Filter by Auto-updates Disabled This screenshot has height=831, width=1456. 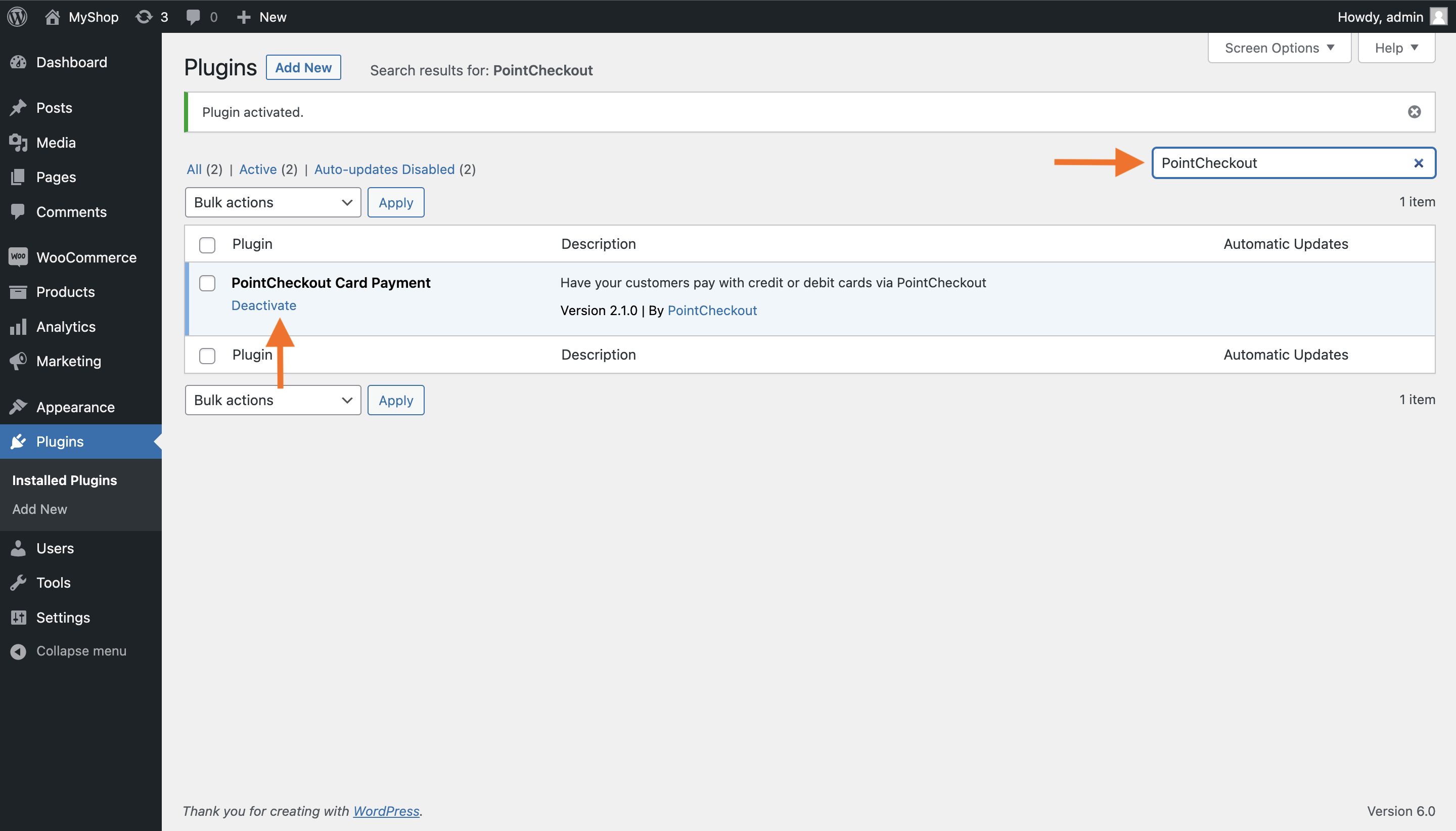384,169
